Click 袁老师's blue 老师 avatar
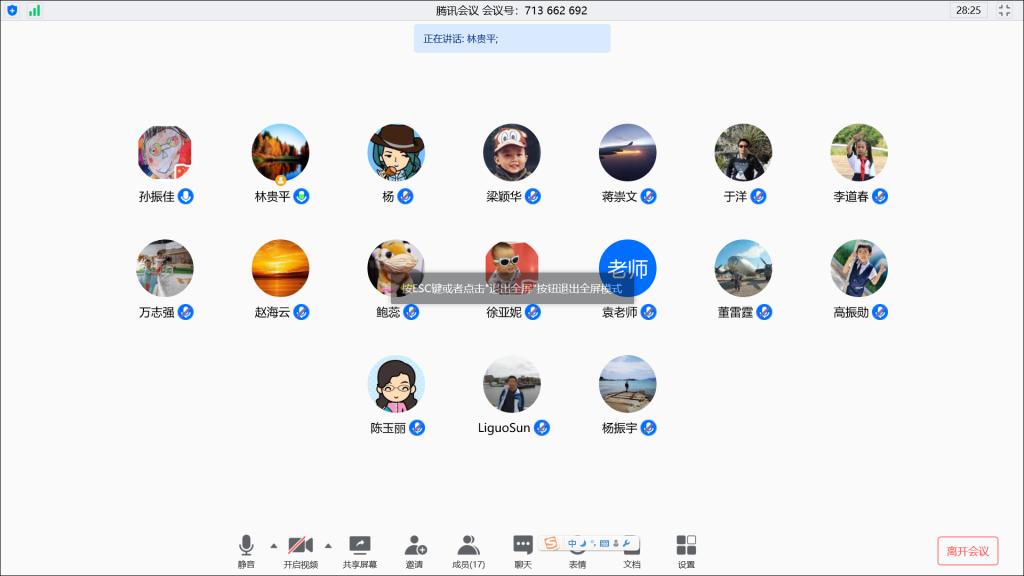The image size is (1024, 576). coord(628,268)
